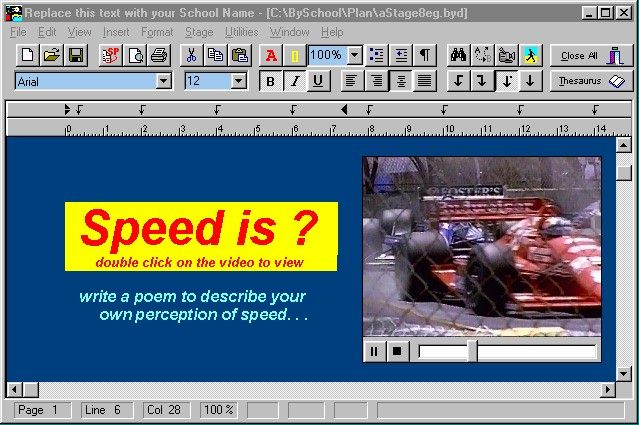Copy the selection
This screenshot has width=639, height=425.
[x=216, y=55]
